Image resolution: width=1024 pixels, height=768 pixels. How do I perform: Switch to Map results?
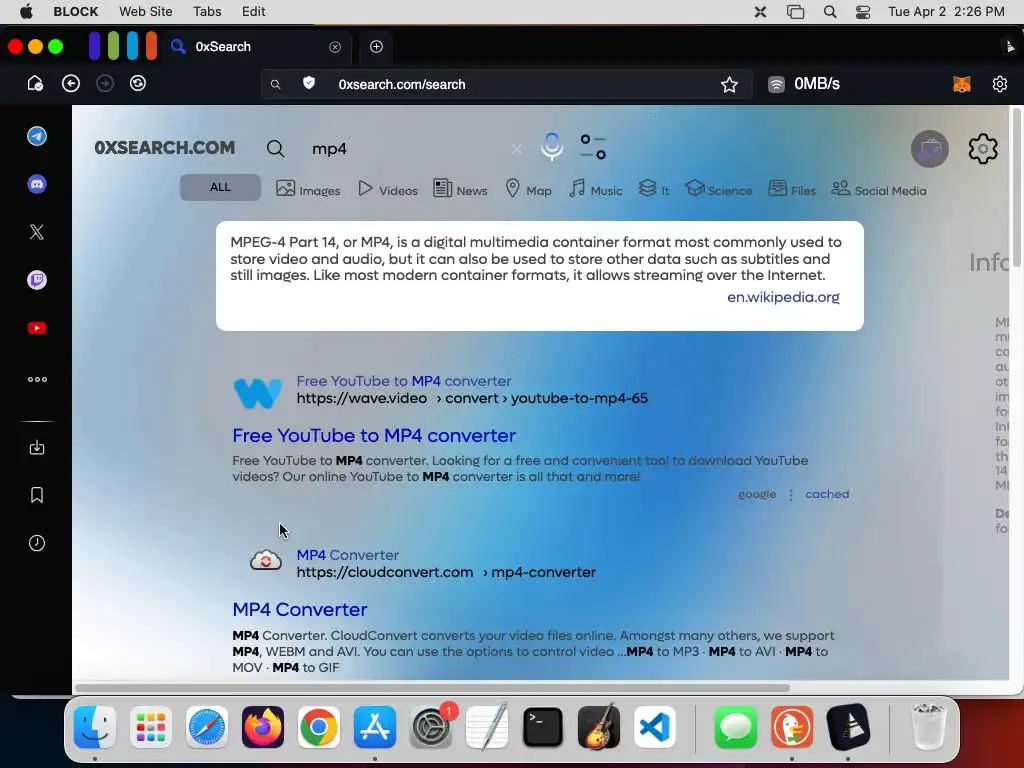[528, 189]
